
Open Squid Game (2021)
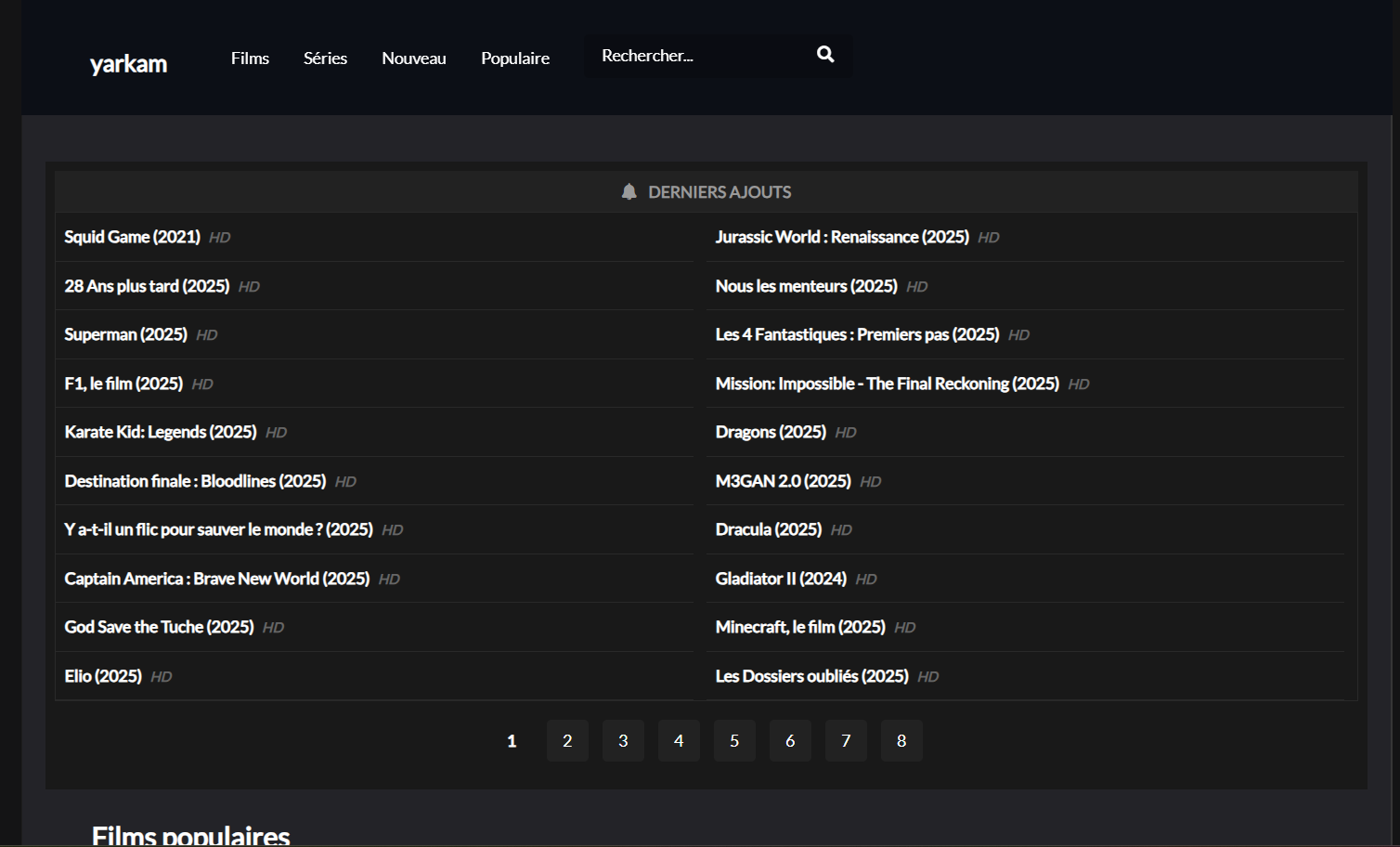pos(132,237)
